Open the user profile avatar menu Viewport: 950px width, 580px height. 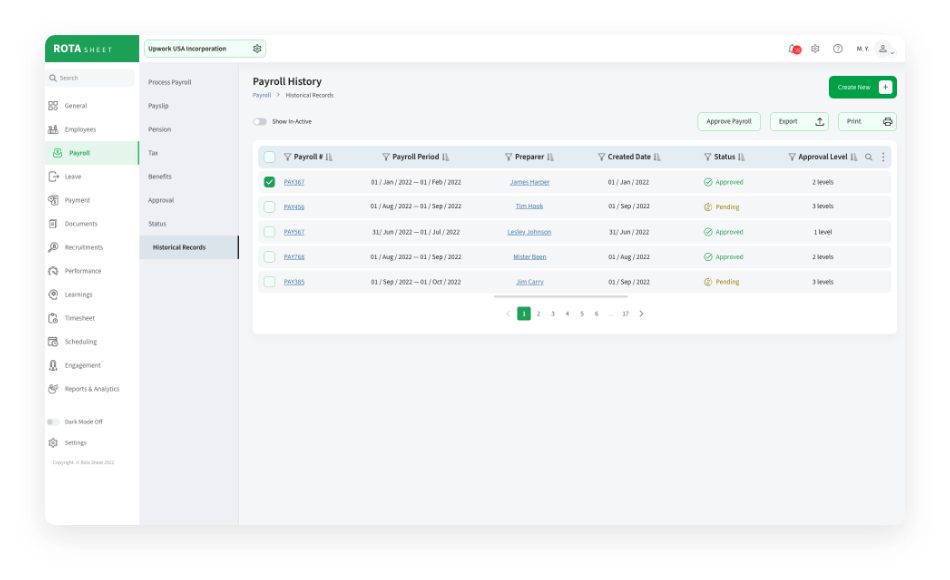point(884,48)
